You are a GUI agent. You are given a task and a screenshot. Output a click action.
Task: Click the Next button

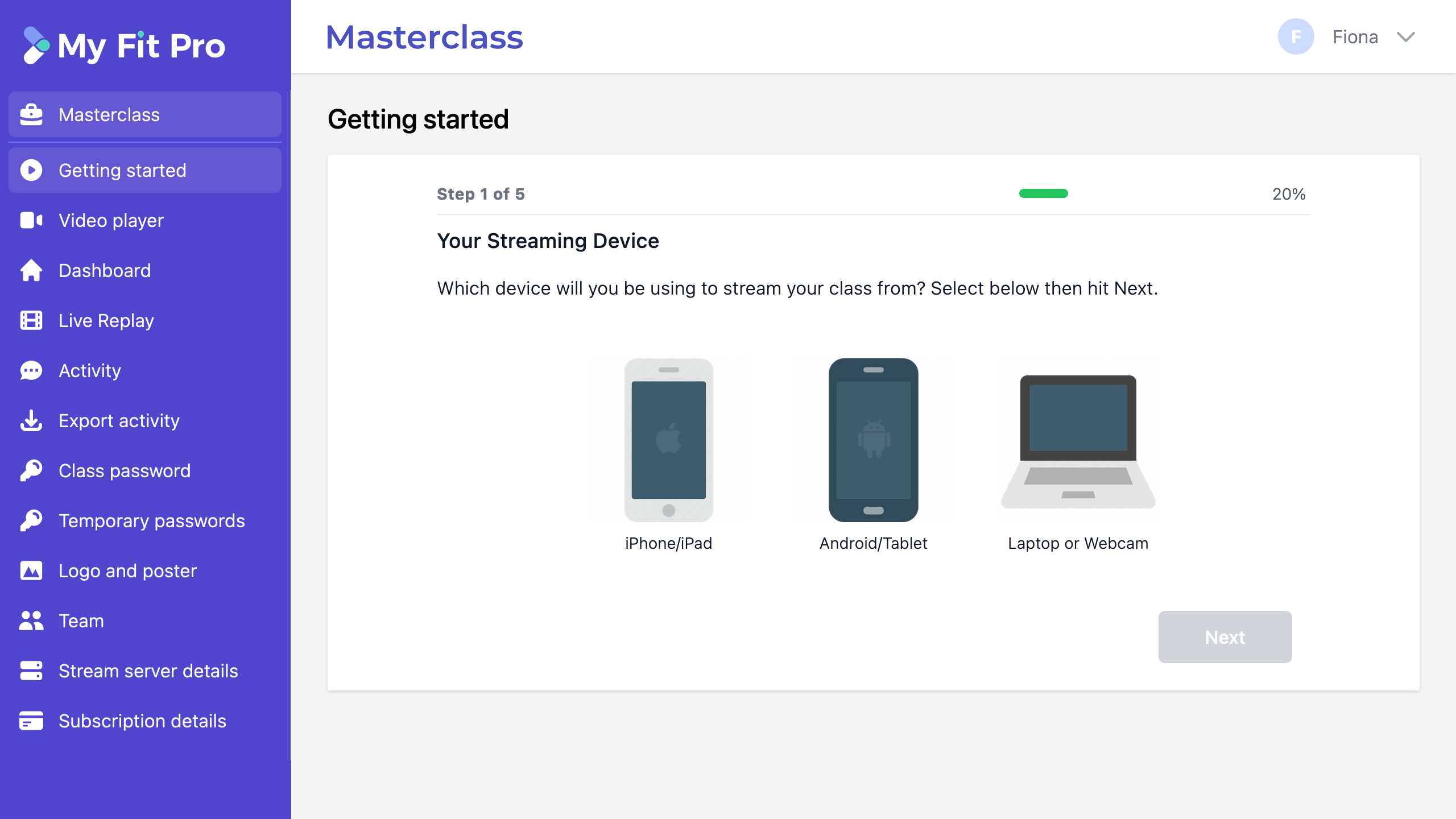(x=1225, y=636)
